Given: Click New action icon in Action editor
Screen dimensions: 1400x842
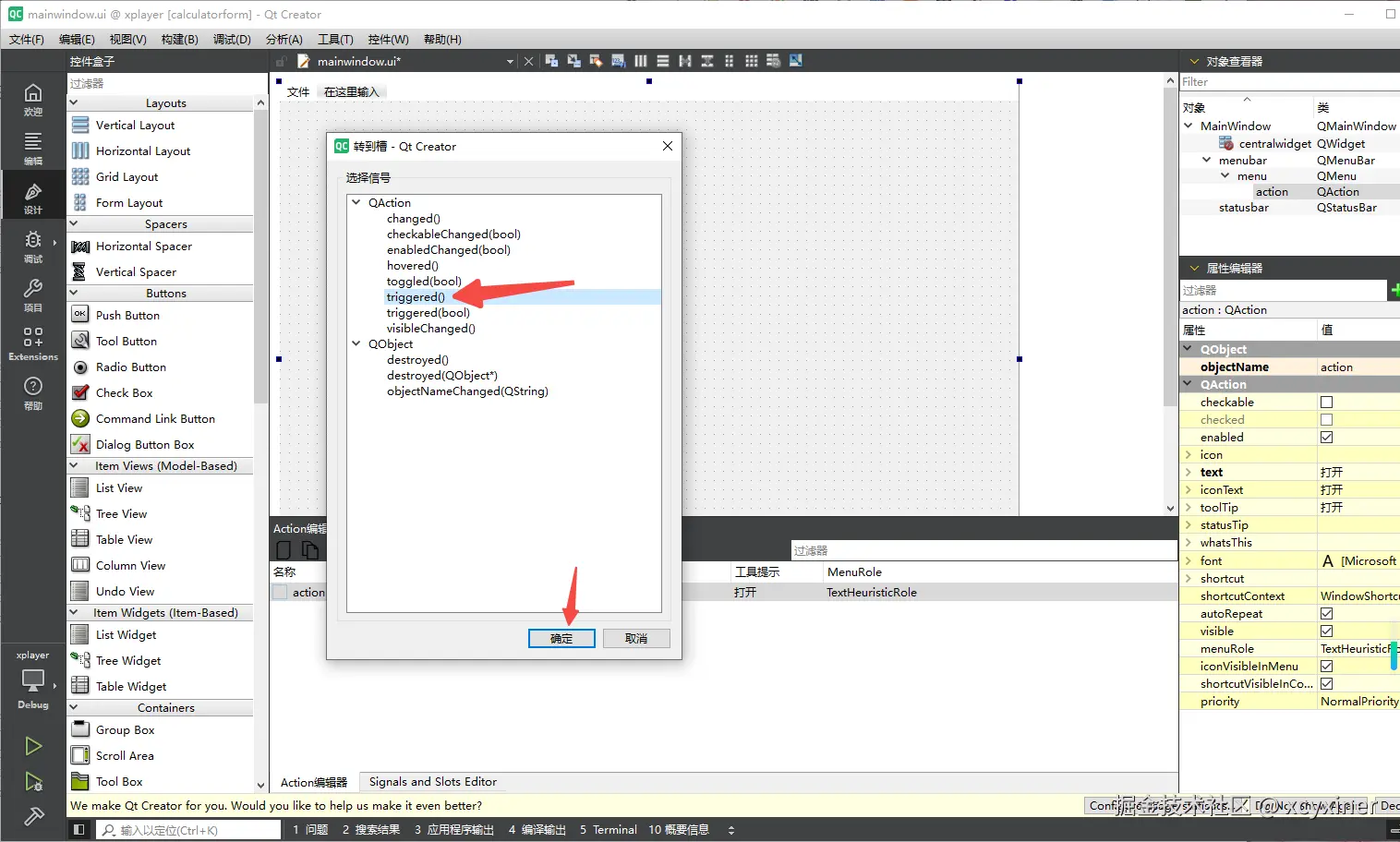Looking at the screenshot, I should [x=284, y=550].
